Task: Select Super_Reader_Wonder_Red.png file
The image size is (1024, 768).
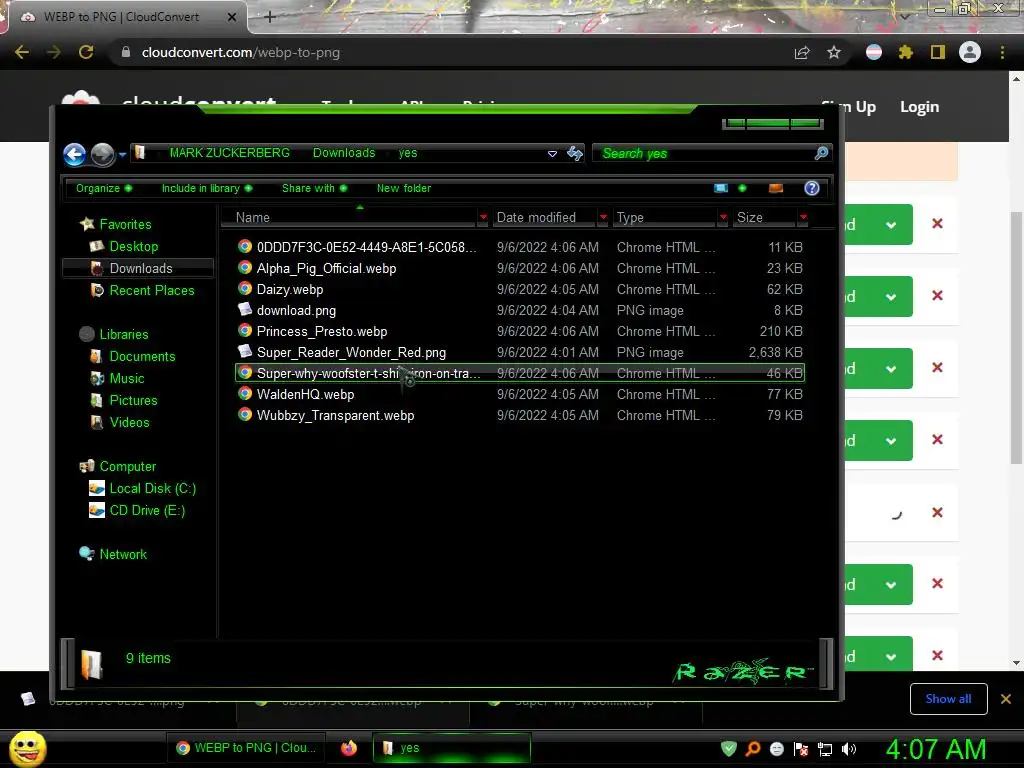Action: pos(520,353)
